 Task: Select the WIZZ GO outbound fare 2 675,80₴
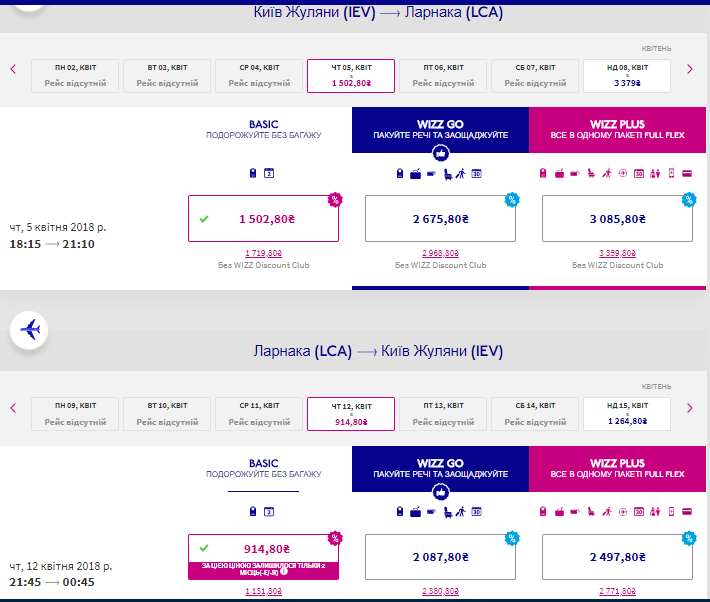click(x=440, y=219)
